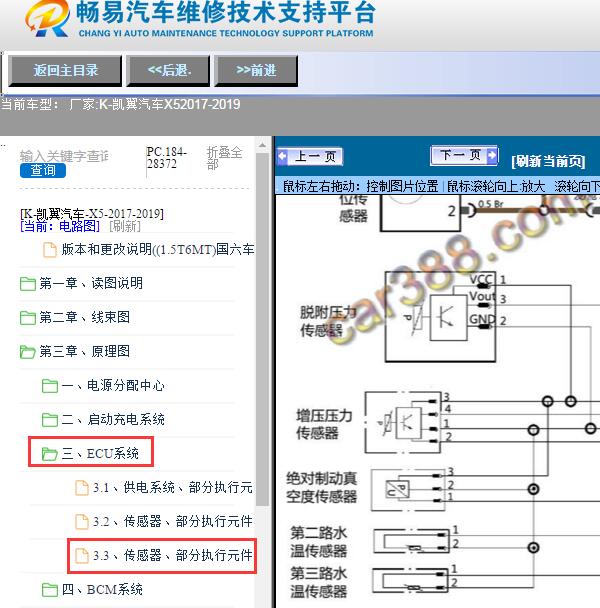Click the [刷新] link in sidebar
The image size is (600, 608).
click(x=125, y=226)
